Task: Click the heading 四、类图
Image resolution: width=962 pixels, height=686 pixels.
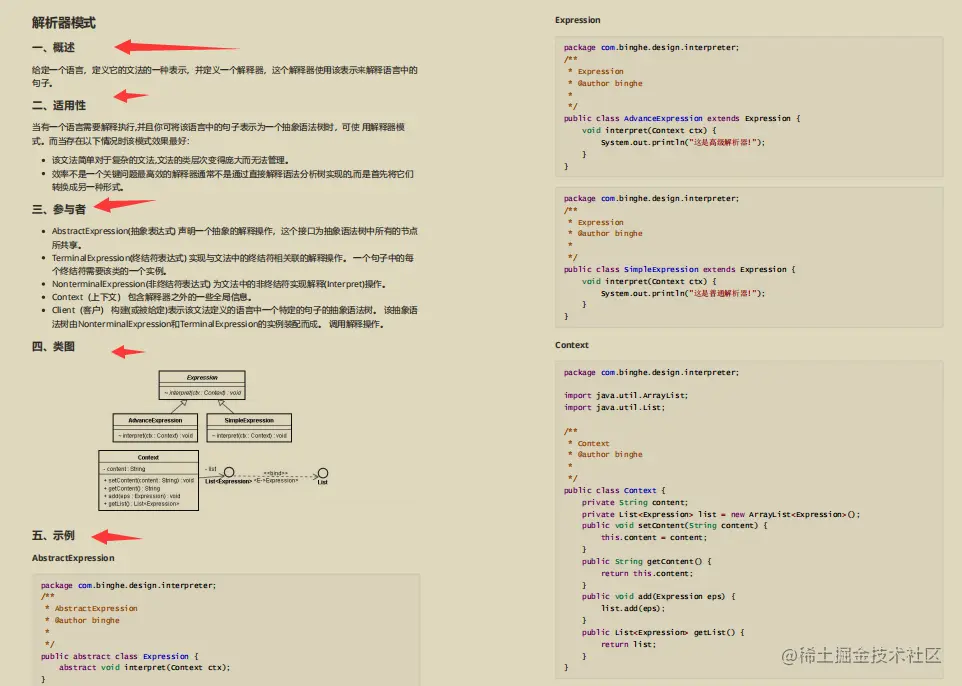Action: point(53,347)
